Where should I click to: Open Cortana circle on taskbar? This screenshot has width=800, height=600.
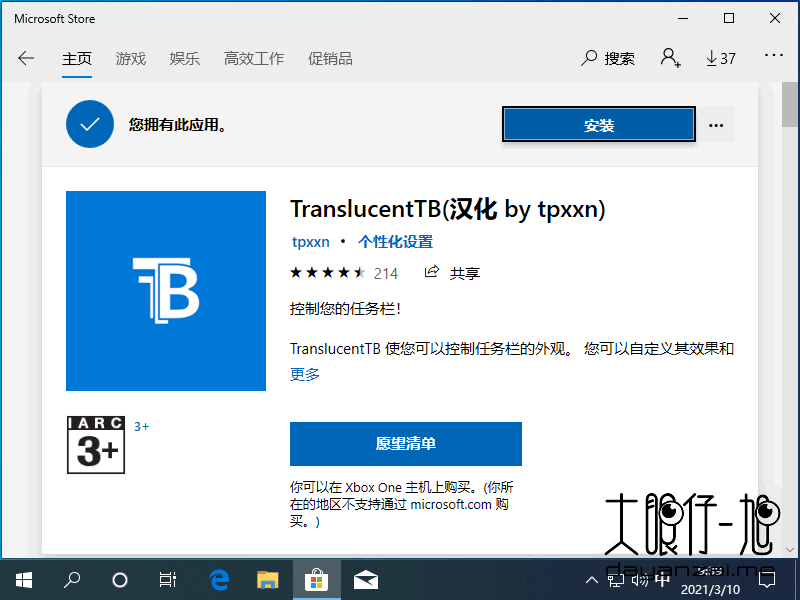pyautogui.click(x=119, y=580)
